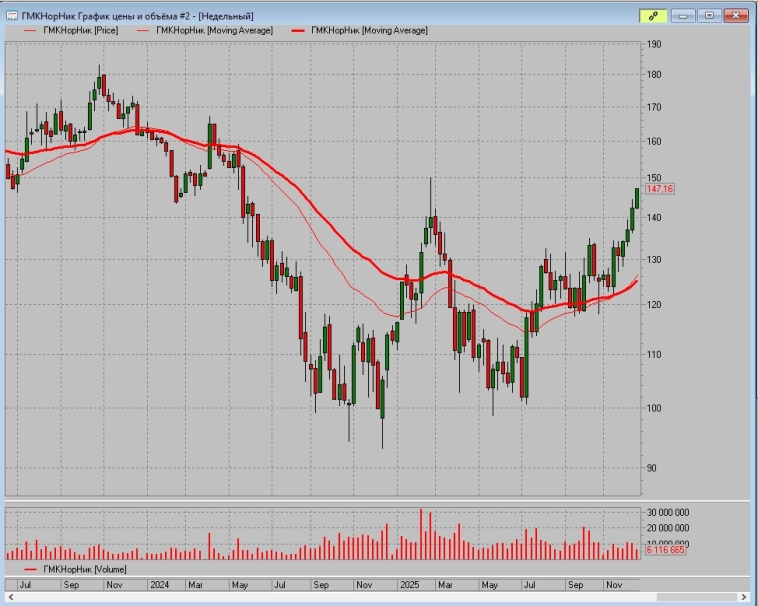
Task: Click the 140 price axis label
Action: 654,218
